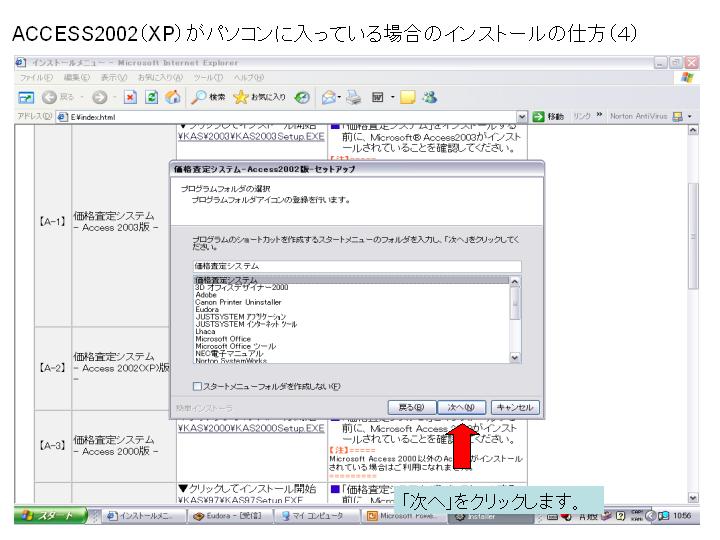Click the E:\index.html address field
This screenshot has width=720, height=540.
(x=287, y=117)
